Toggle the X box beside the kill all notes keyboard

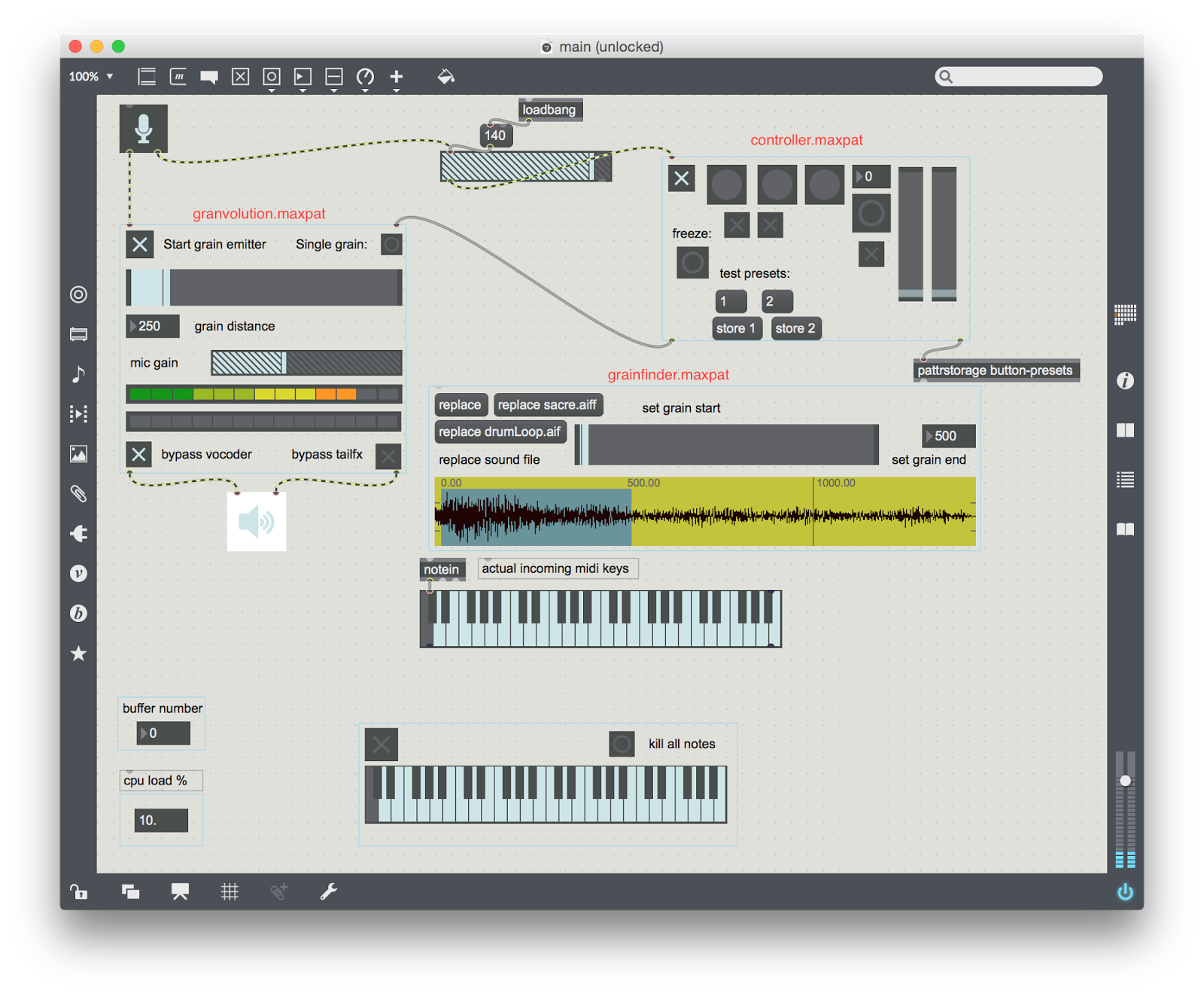[382, 745]
